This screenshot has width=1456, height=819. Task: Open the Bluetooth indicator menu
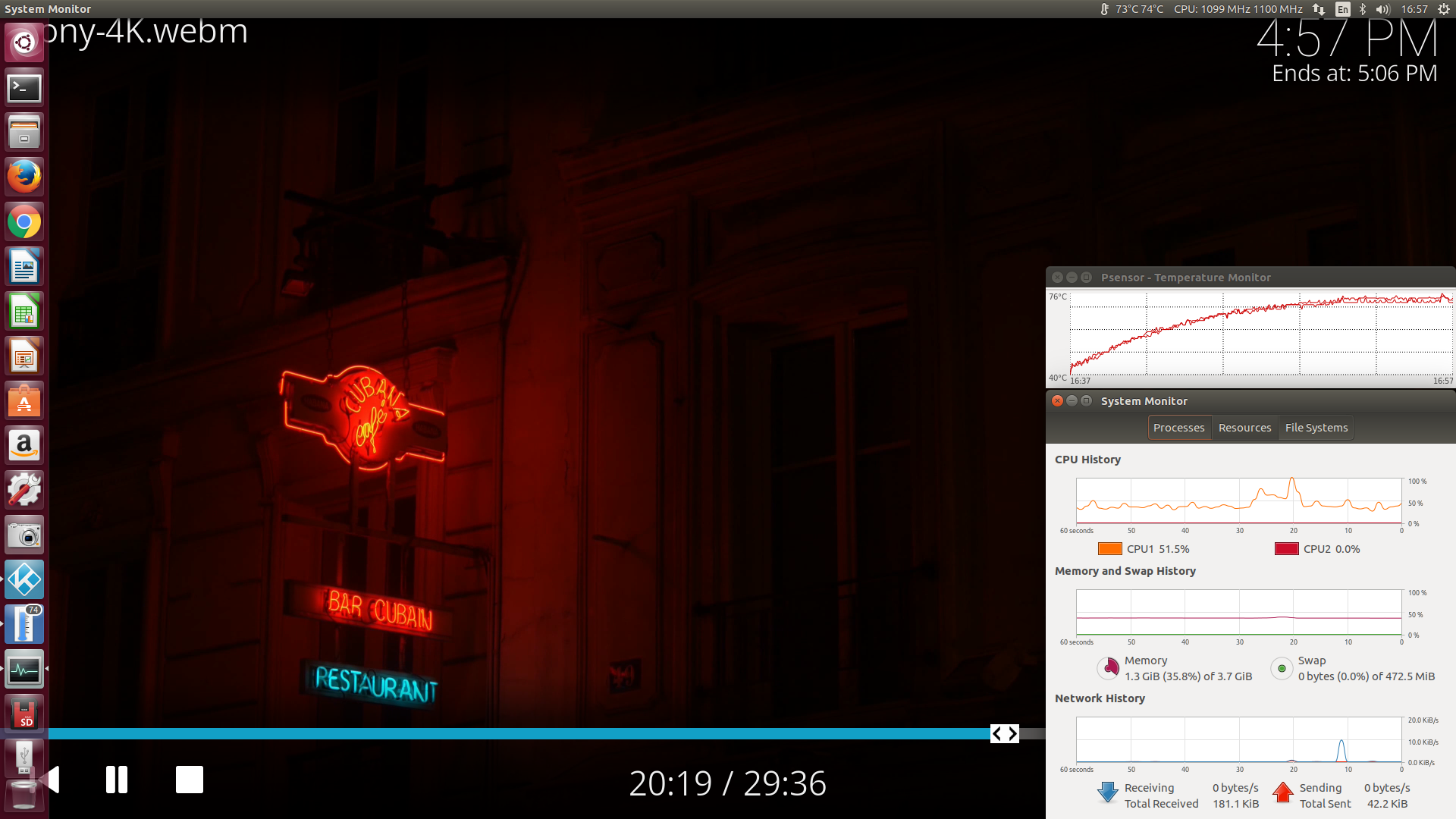point(1363,9)
